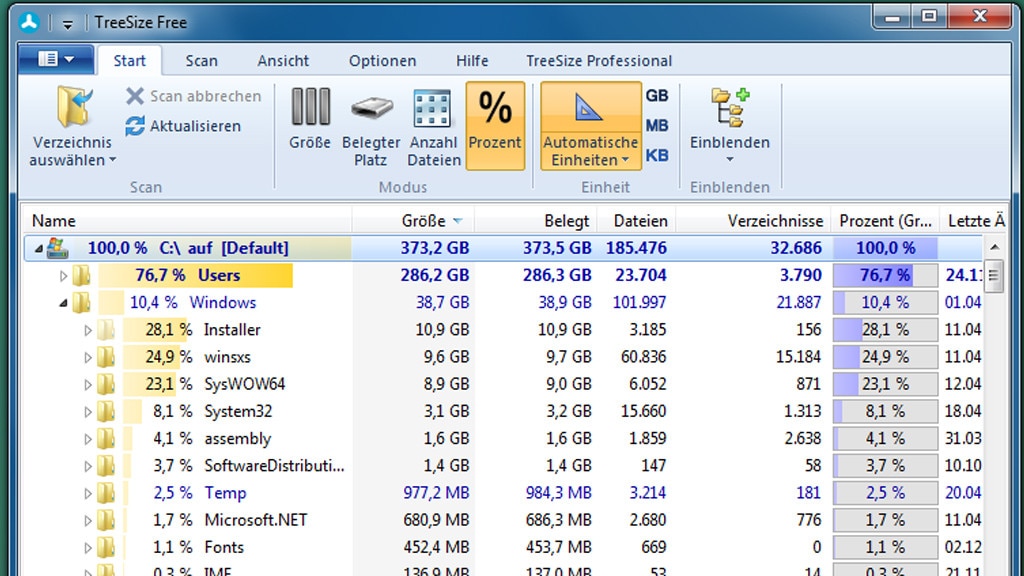The width and height of the screenshot is (1024, 576).
Task: Click Scan abbrechen cancel button
Action: (193, 96)
